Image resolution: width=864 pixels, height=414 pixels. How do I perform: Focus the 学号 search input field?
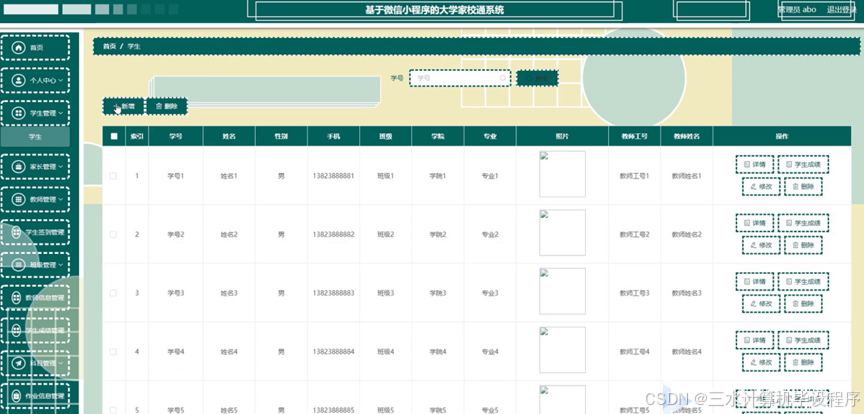460,78
